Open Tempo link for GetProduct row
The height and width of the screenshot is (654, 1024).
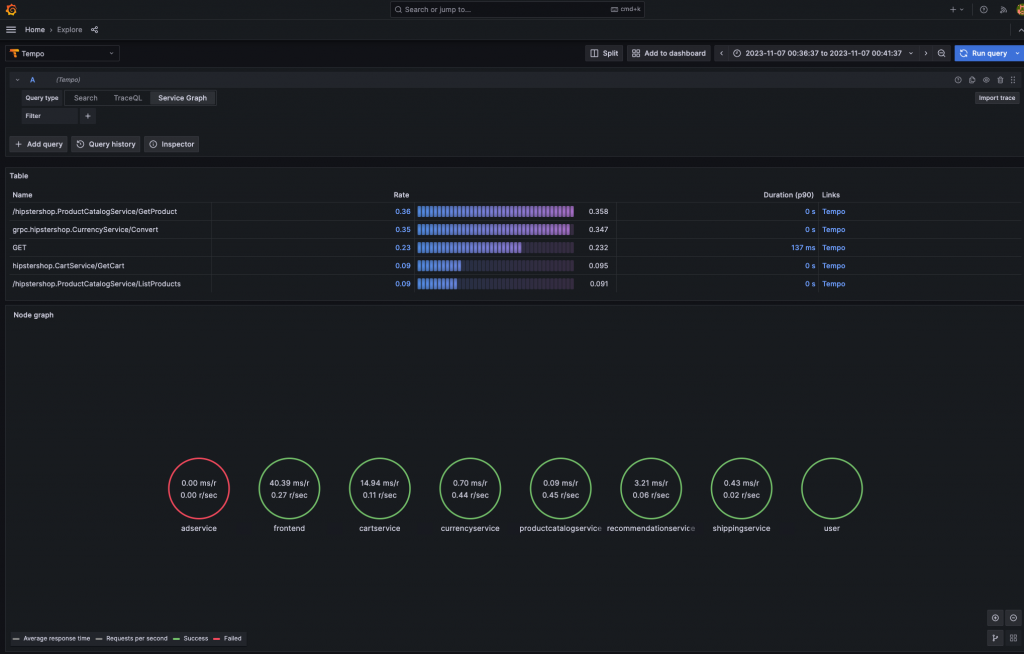(833, 212)
